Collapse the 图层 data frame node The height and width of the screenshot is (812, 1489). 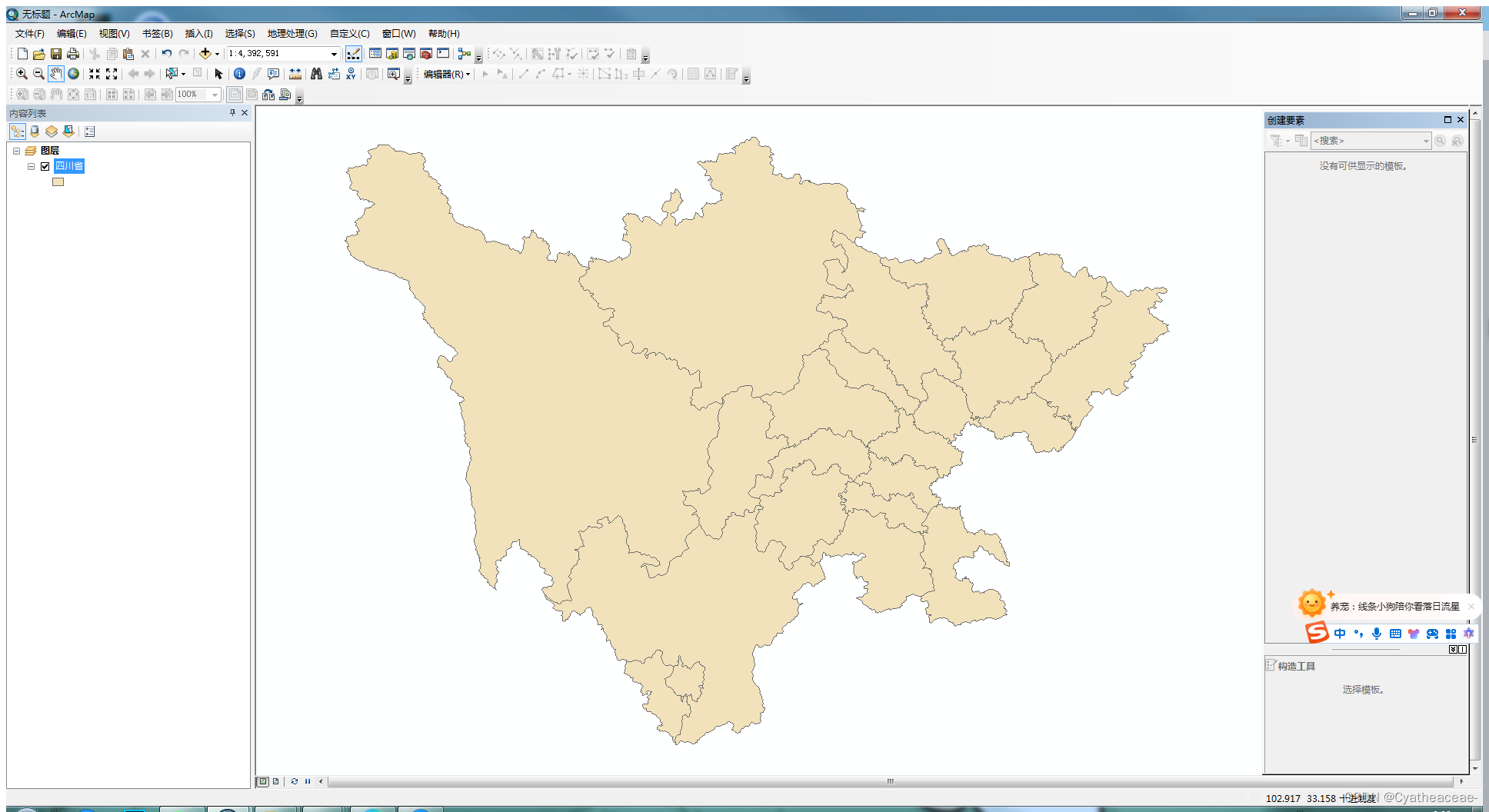16,151
